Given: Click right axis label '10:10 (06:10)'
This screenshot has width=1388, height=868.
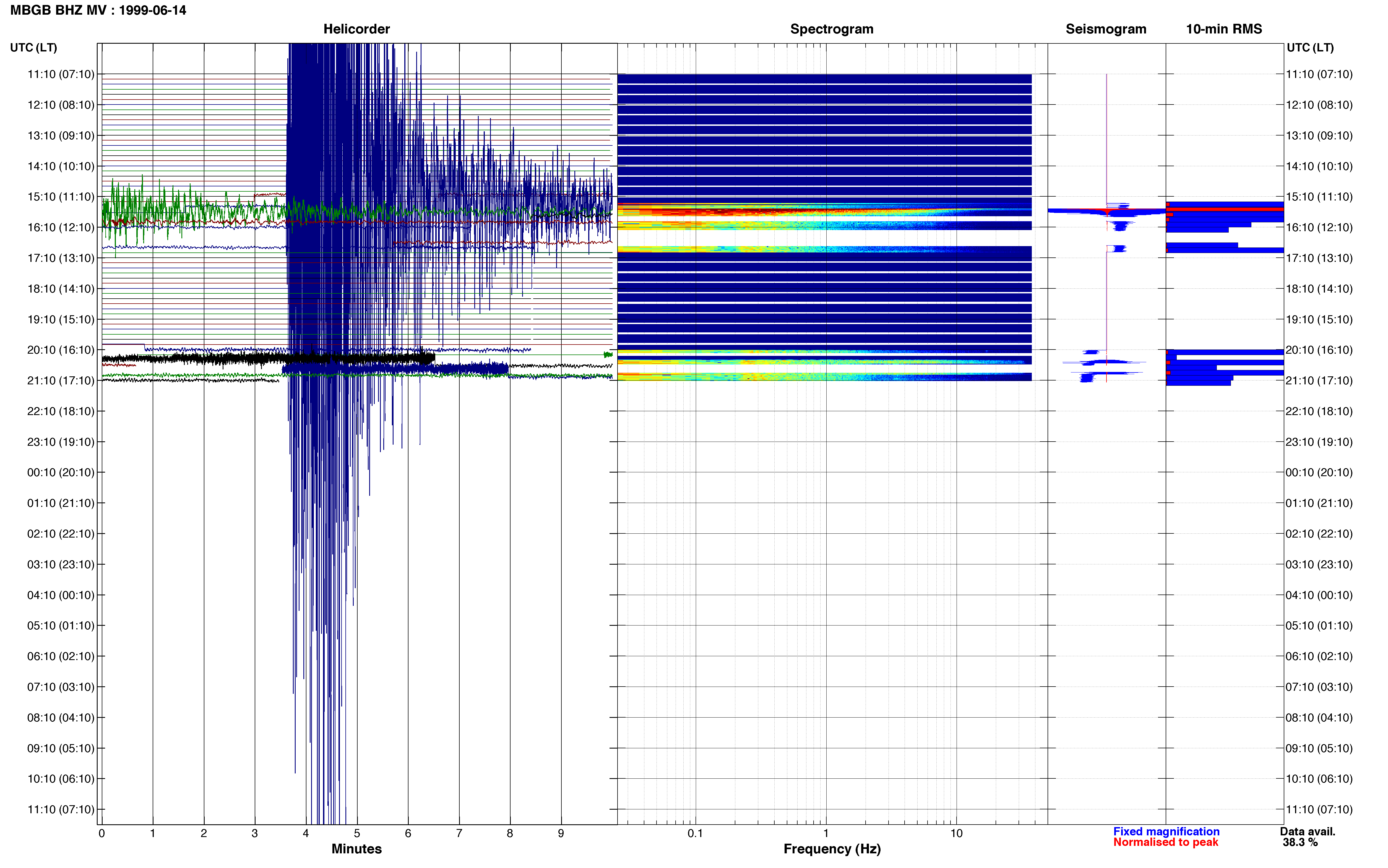Looking at the screenshot, I should 1319,779.
